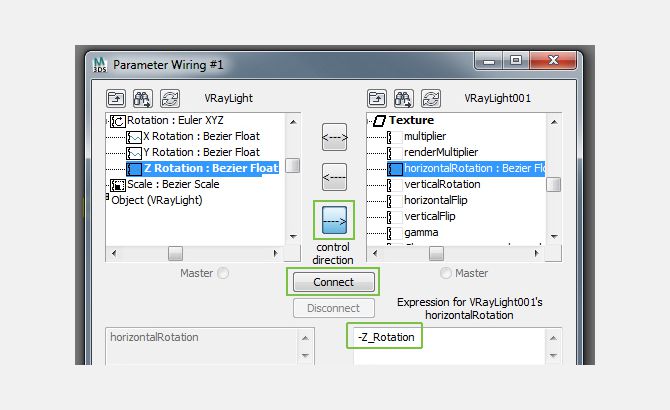
Task: Select verticalRotation parameter
Action: click(x=442, y=184)
